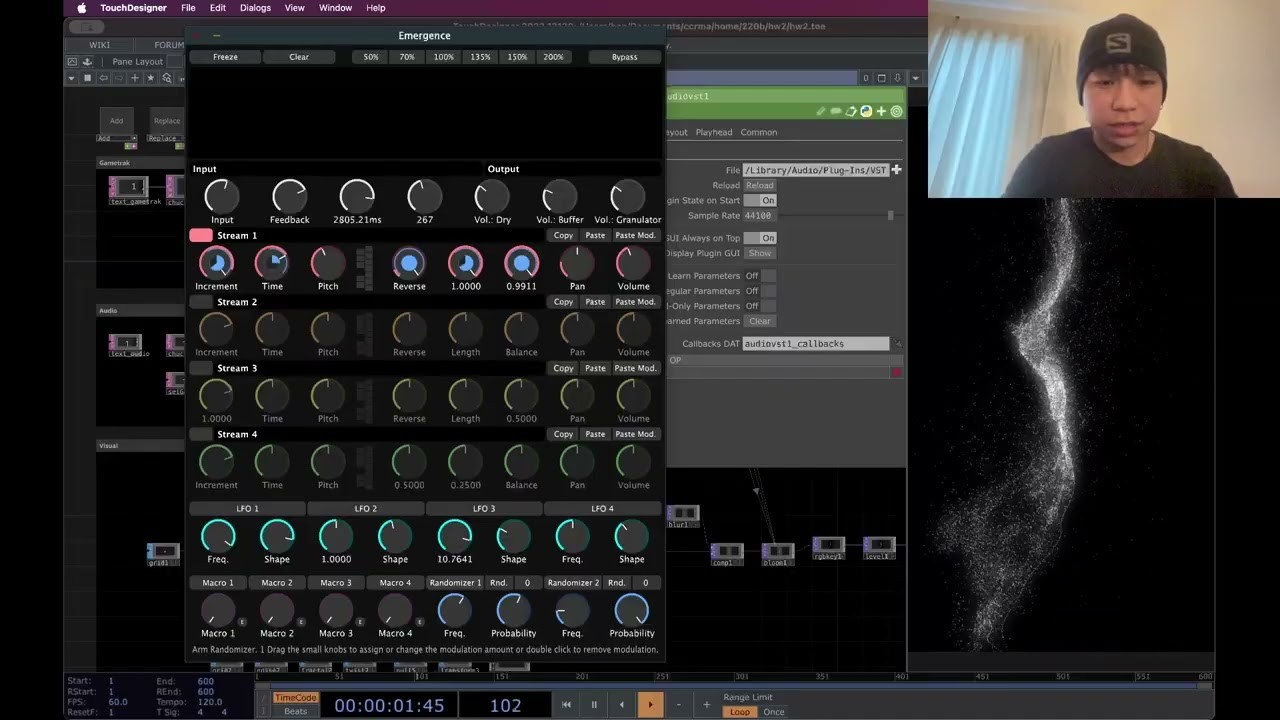Image resolution: width=1280 pixels, height=720 pixels.
Task: Select the Randomizer 1 header
Action: [x=455, y=583]
